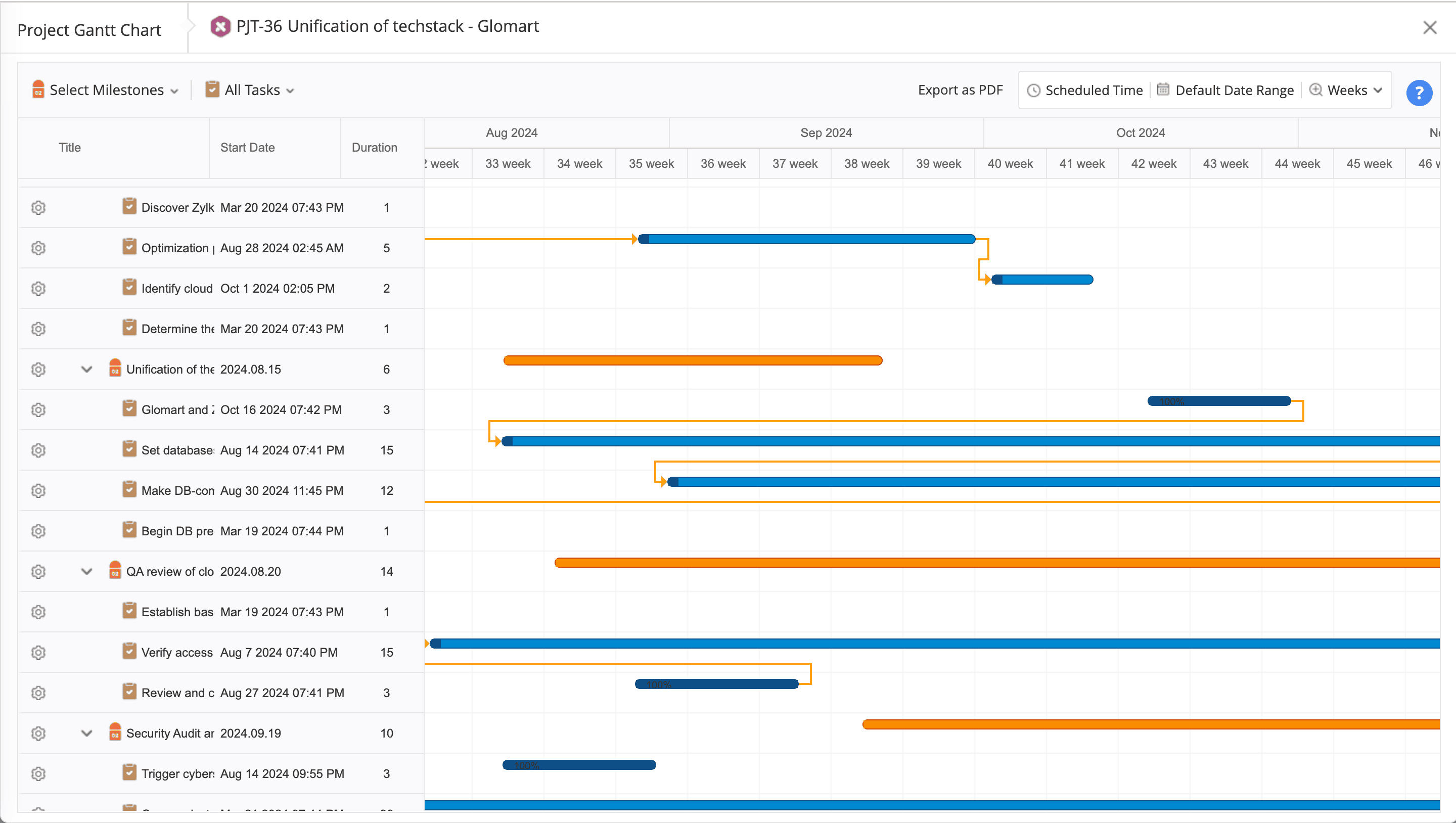1456x823 pixels.
Task: Open settings gear for Discover Zylk task
Action: click(x=38, y=207)
